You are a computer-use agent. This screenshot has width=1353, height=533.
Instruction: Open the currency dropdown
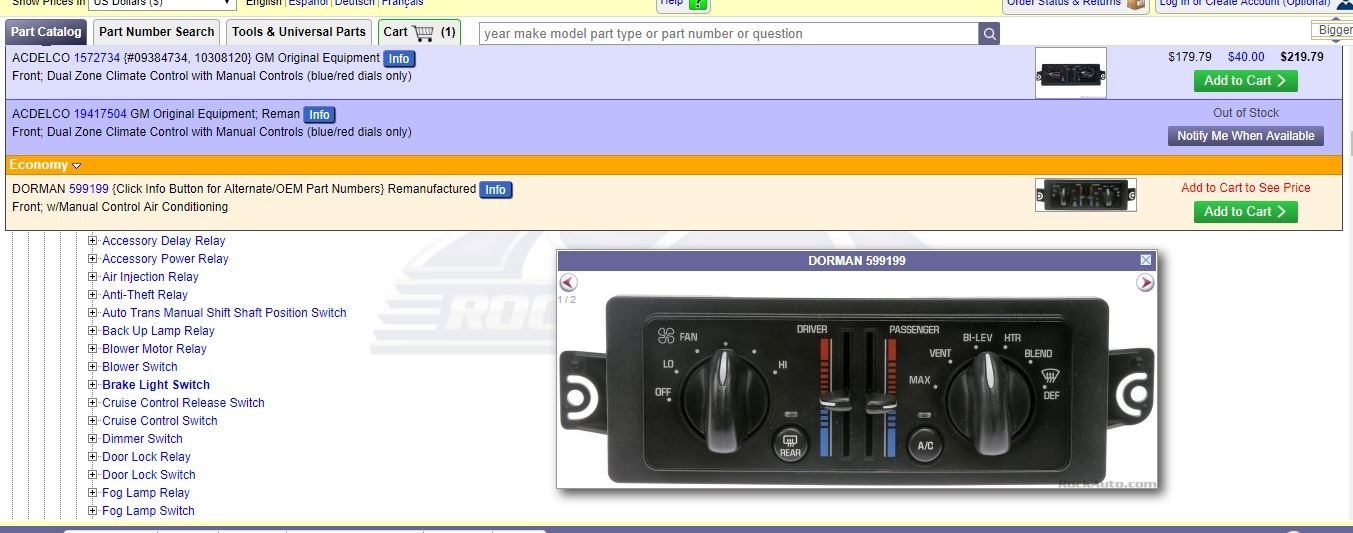point(162,3)
